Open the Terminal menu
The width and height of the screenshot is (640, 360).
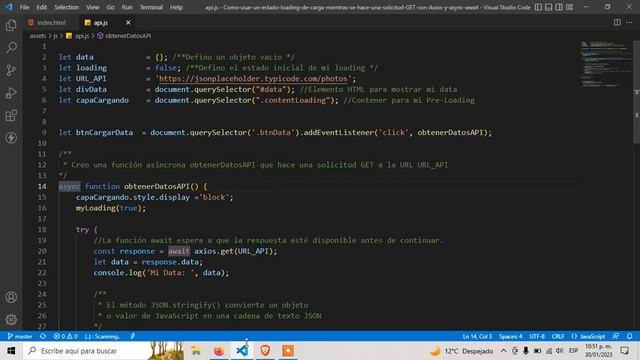[x=151, y=7]
